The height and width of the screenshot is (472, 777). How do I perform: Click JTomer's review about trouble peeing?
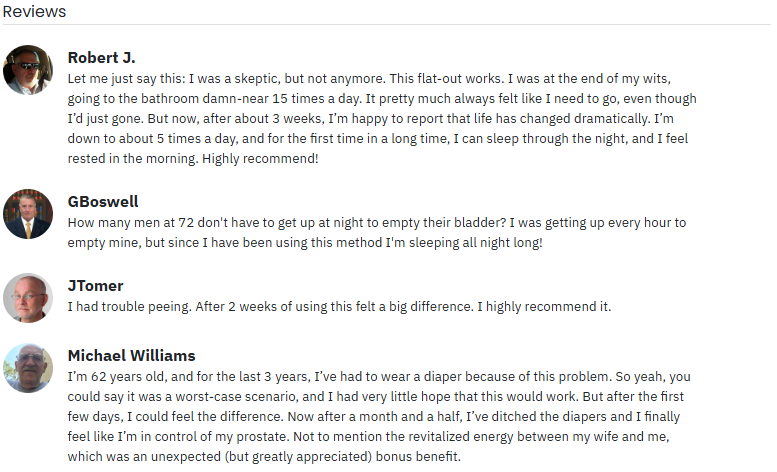pos(339,307)
